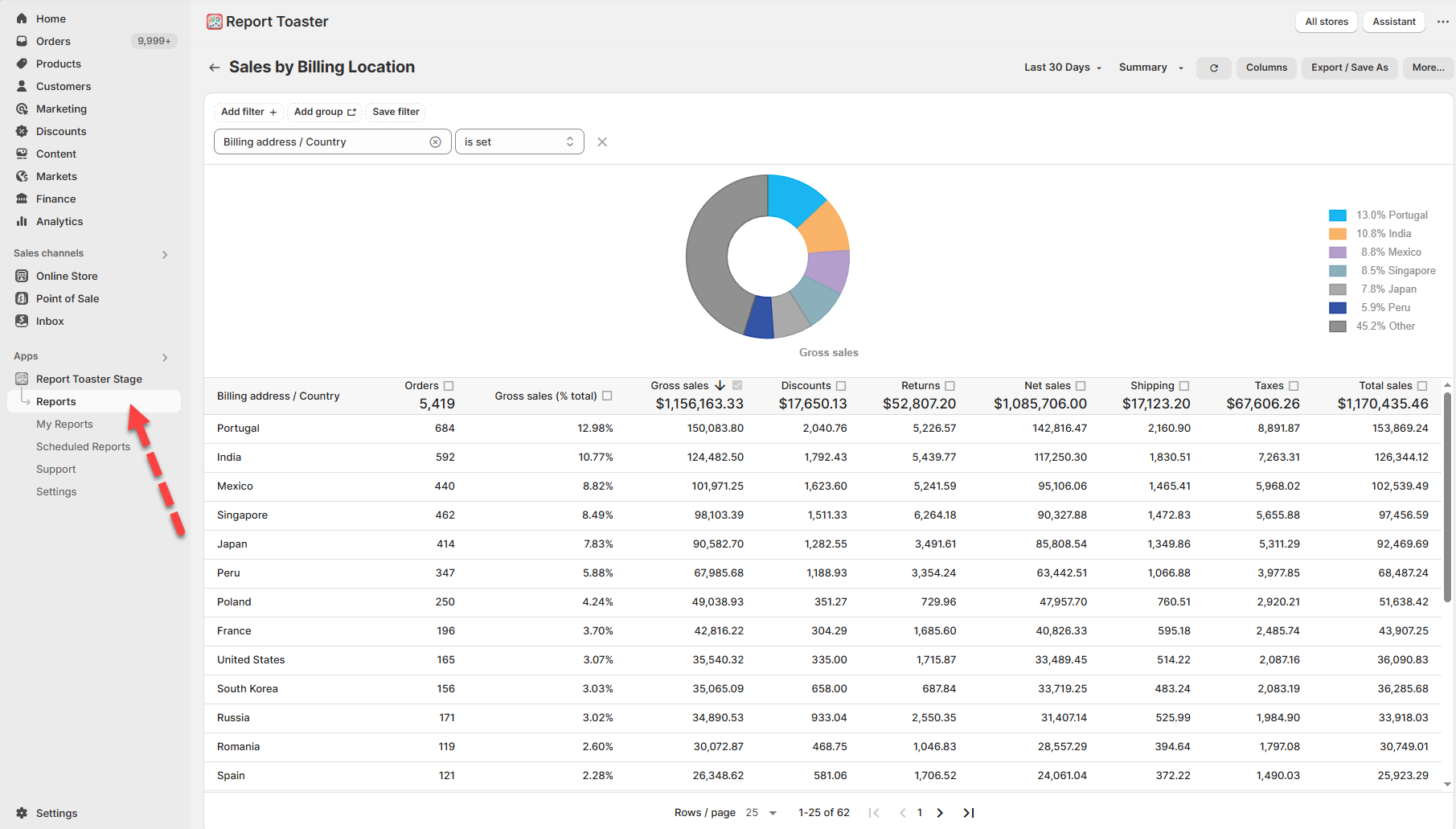This screenshot has width=1456, height=829.
Task: Click the Portugal blue legend swatch
Action: point(1337,215)
